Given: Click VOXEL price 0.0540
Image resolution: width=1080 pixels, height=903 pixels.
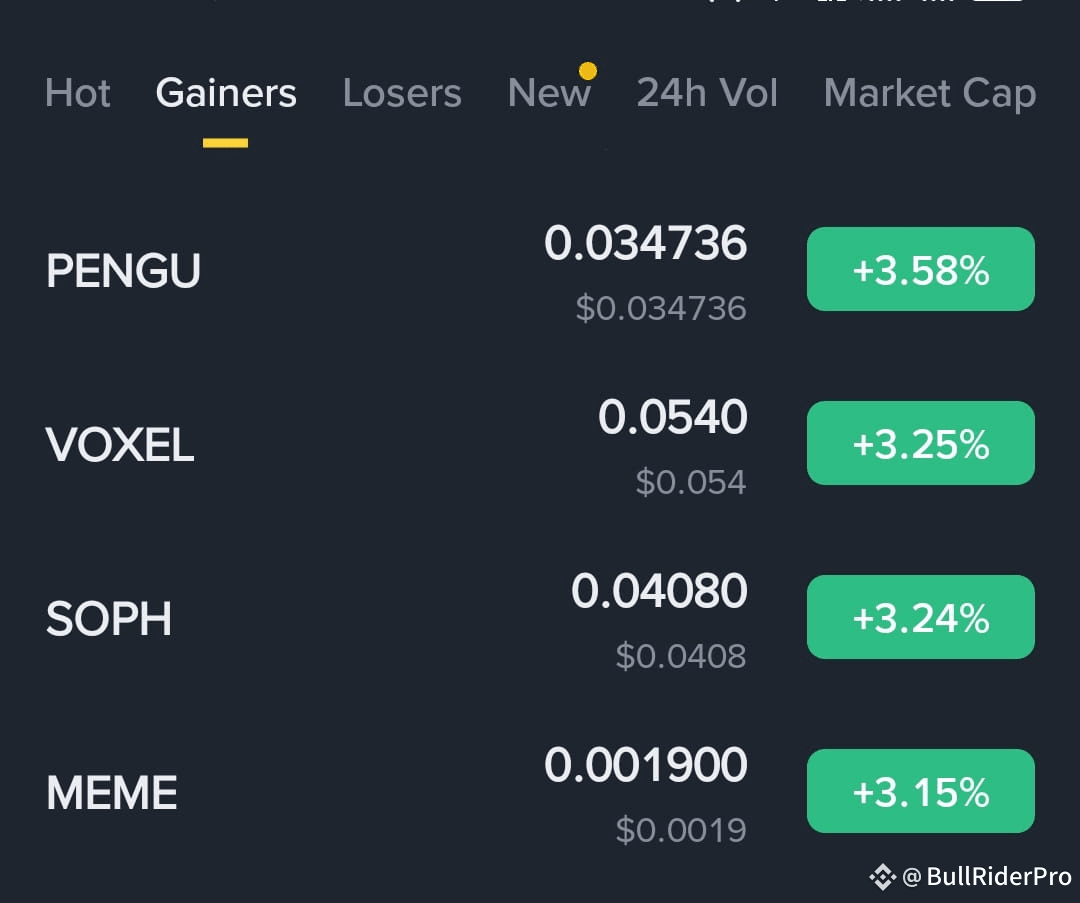Looking at the screenshot, I should [x=672, y=417].
